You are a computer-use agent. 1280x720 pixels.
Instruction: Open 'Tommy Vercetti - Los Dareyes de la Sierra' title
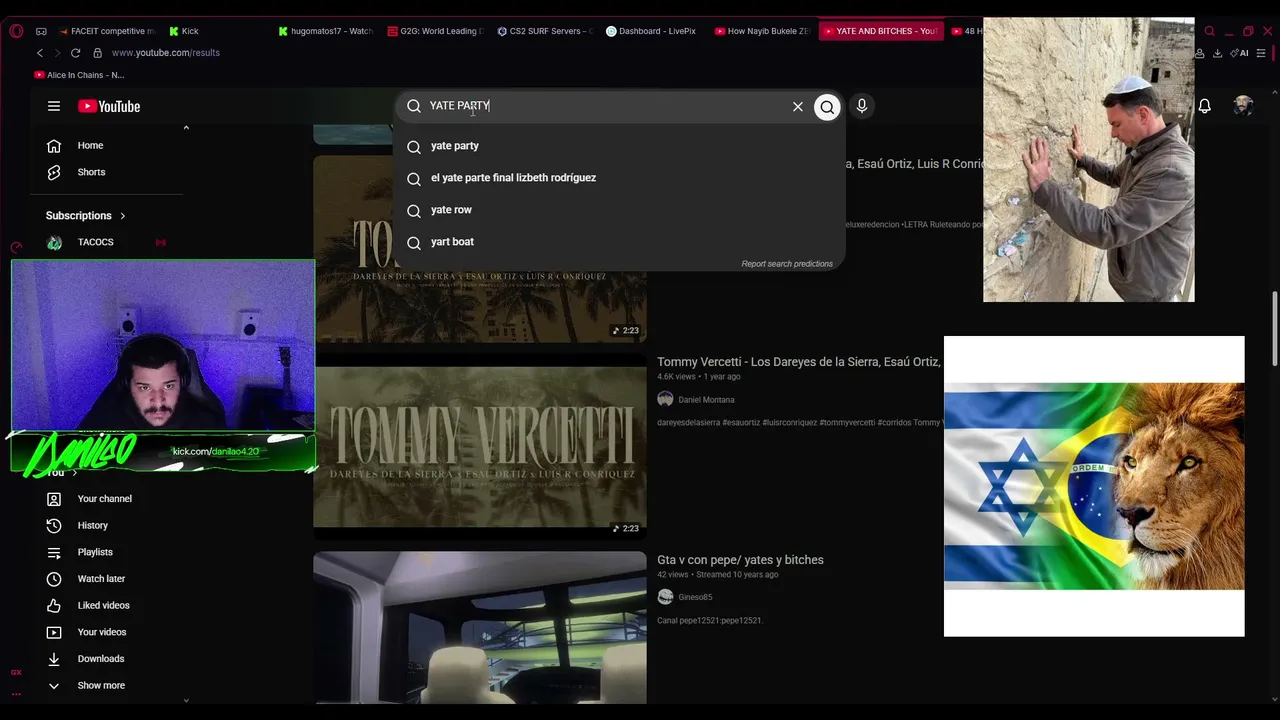[x=798, y=362]
